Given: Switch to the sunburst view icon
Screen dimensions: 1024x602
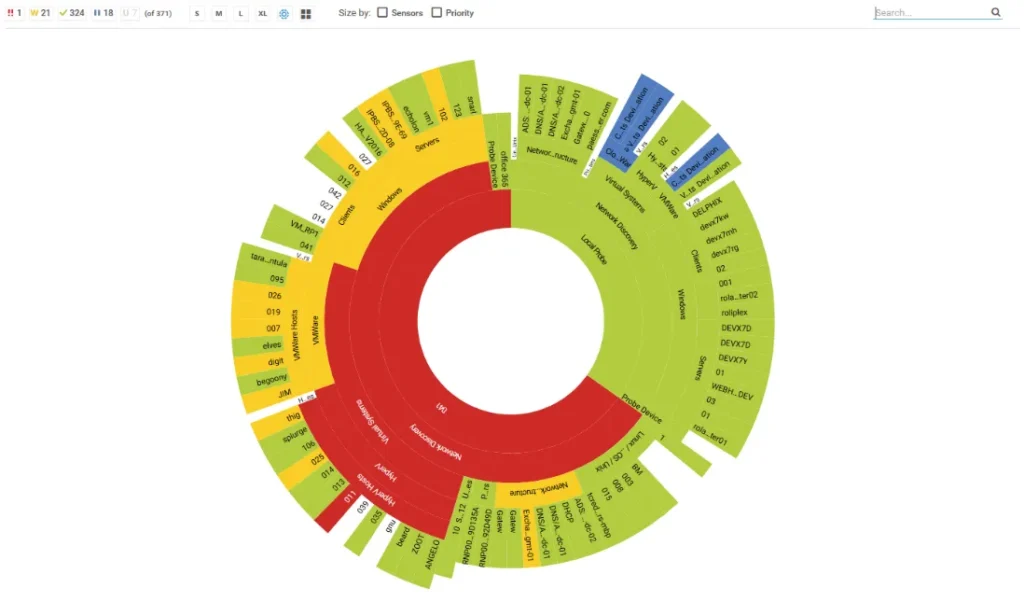Looking at the screenshot, I should pos(284,14).
